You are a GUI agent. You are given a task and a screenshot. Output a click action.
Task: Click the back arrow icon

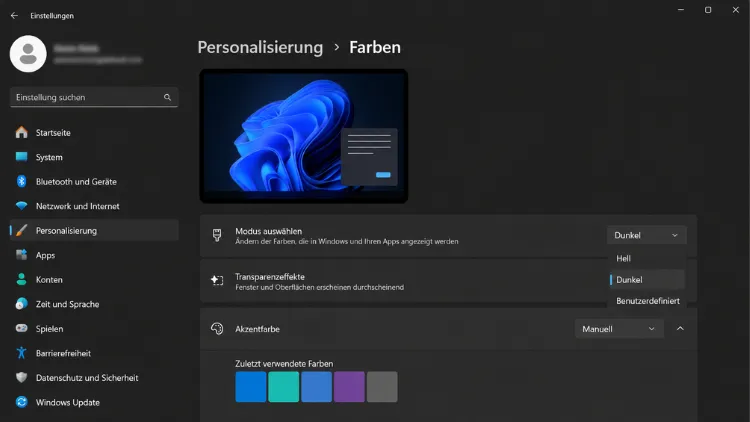[14, 15]
